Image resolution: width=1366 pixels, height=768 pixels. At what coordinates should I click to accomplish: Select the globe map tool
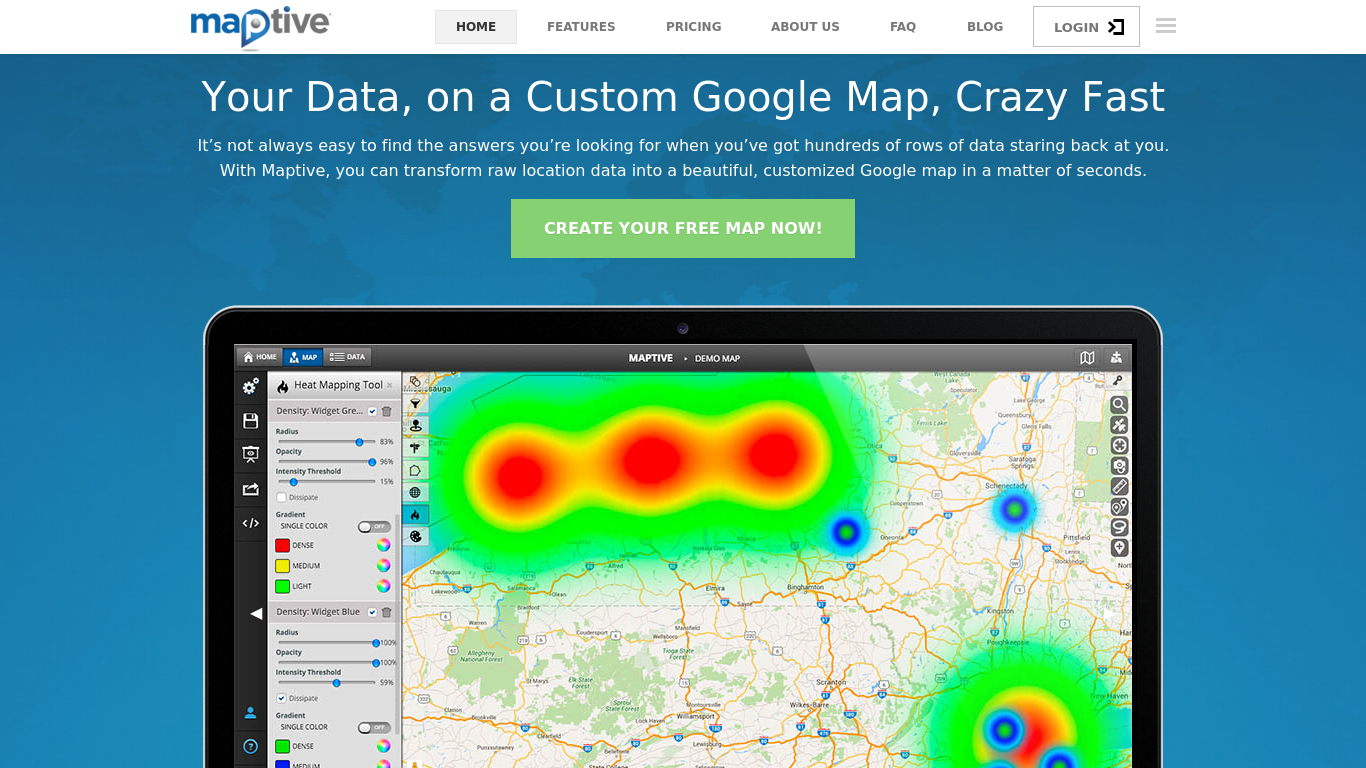pyautogui.click(x=415, y=492)
